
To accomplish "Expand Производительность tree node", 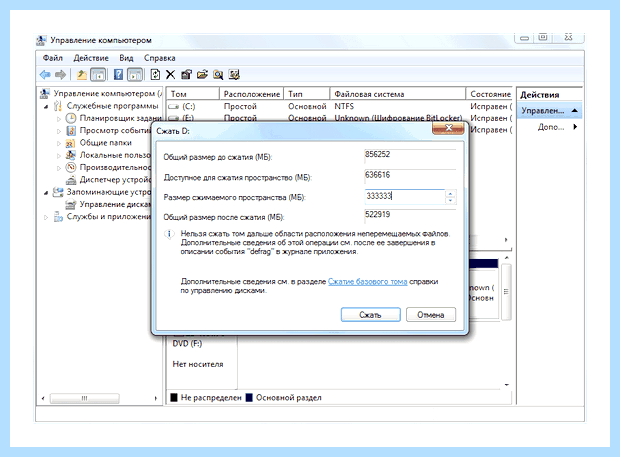I will coord(59,168).
